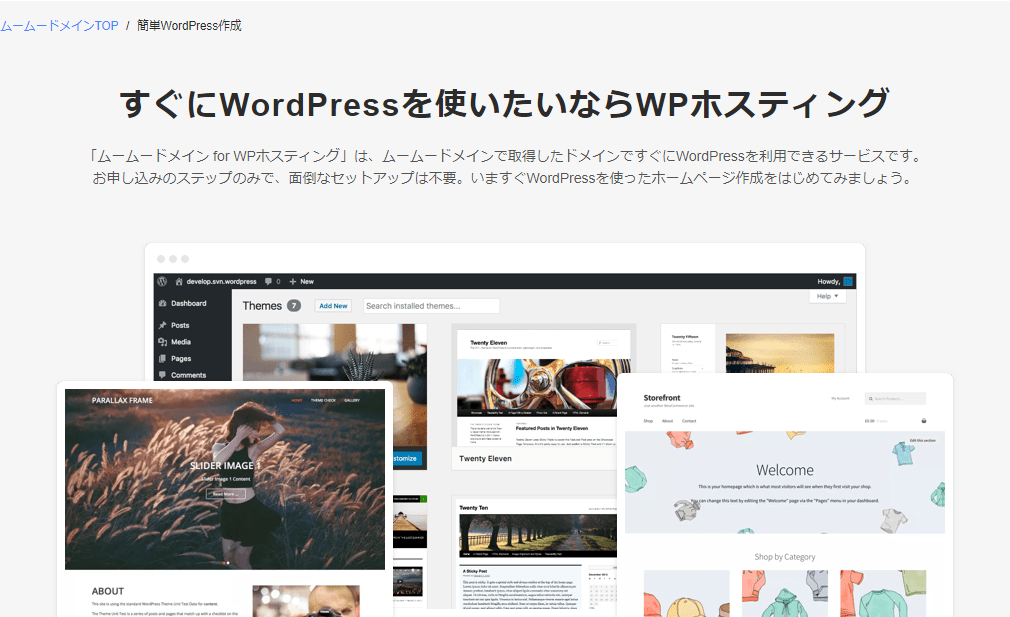
Task: Click the Add New theme button
Action: [333, 306]
